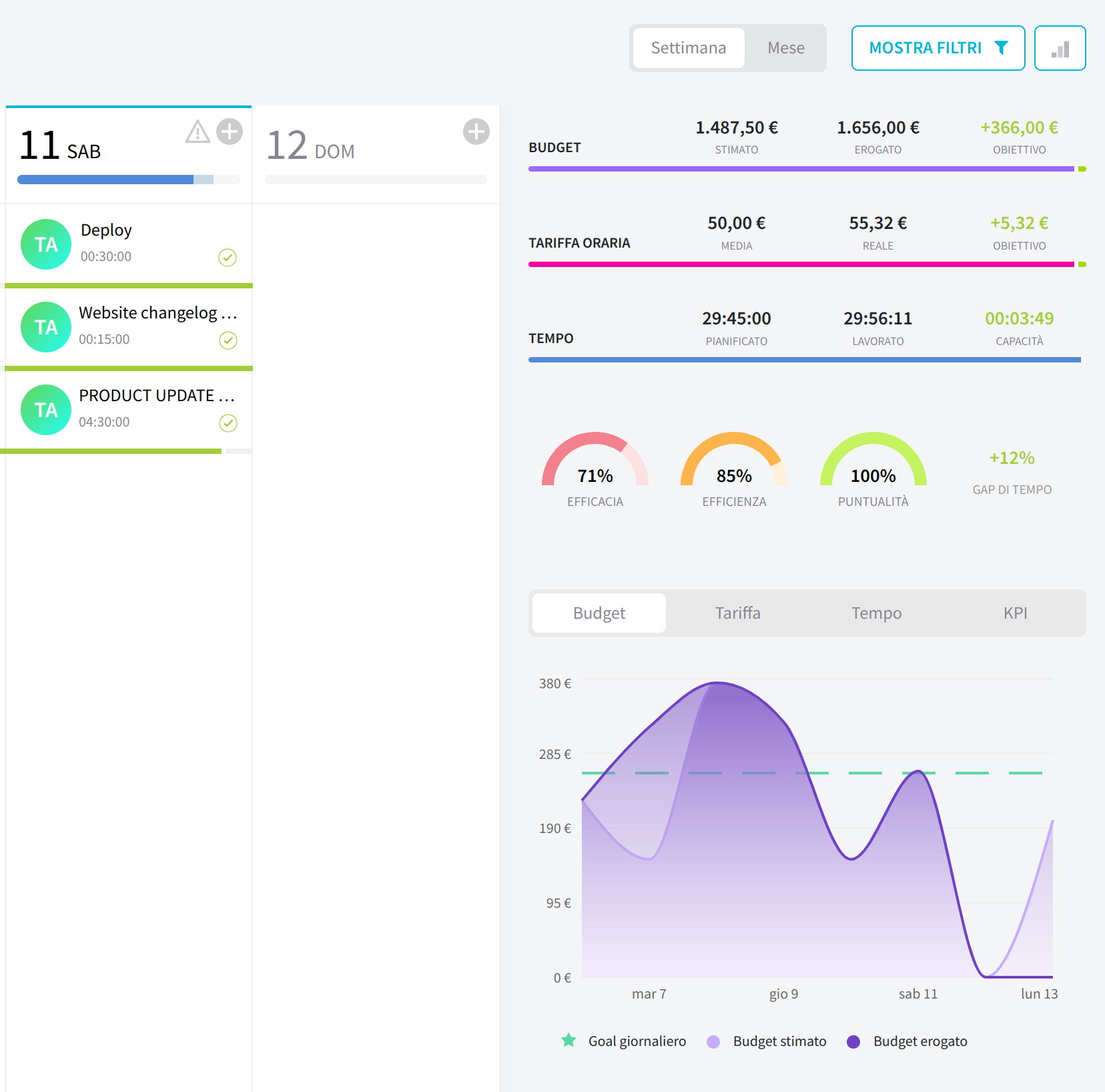Toggle the completed checkmark on Website changelog
1105x1092 pixels.
coord(228,340)
